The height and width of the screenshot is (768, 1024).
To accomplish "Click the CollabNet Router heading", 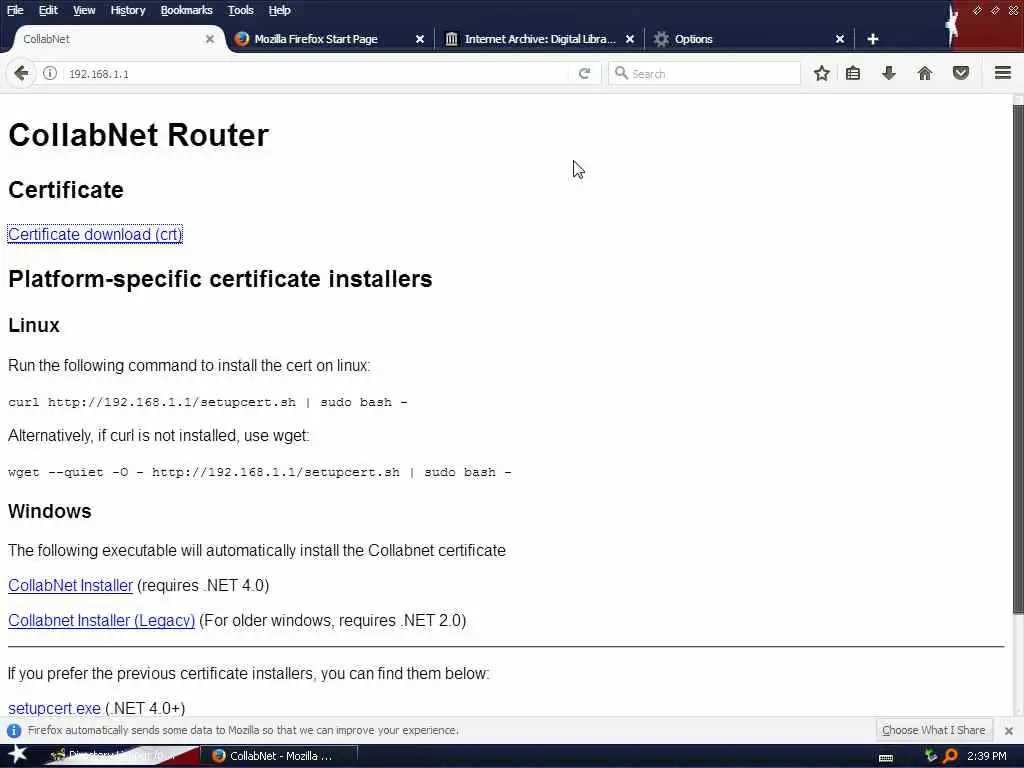I will point(138,135).
